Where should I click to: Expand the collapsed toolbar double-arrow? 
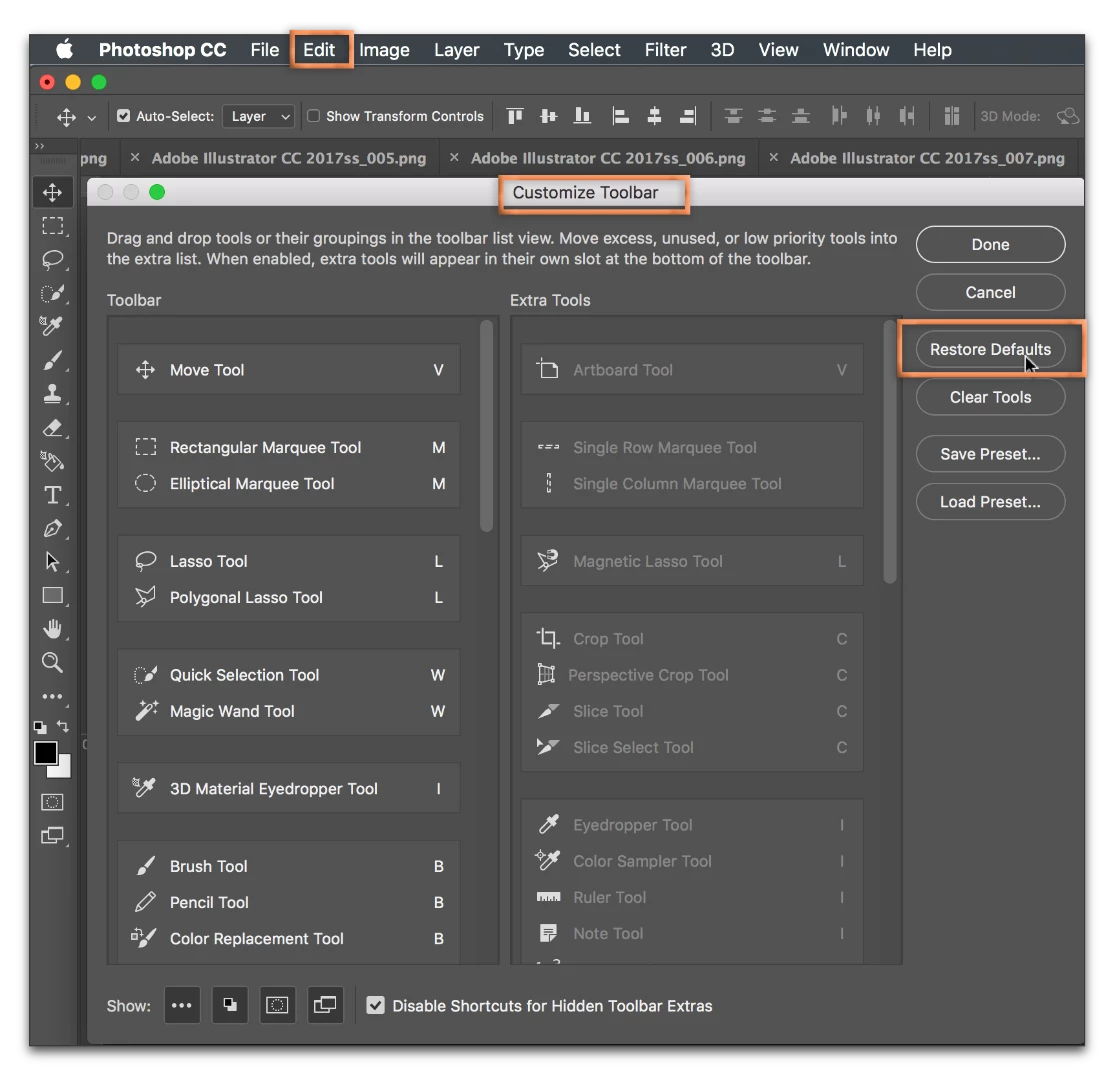click(x=40, y=146)
